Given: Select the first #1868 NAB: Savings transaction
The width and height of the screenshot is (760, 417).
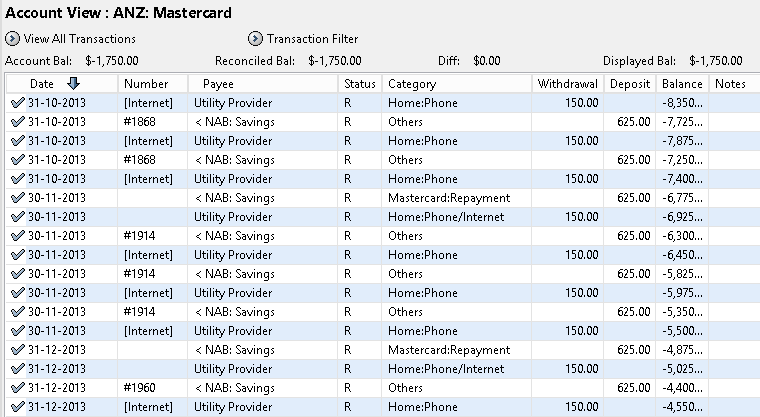Looking at the screenshot, I should (383, 122).
